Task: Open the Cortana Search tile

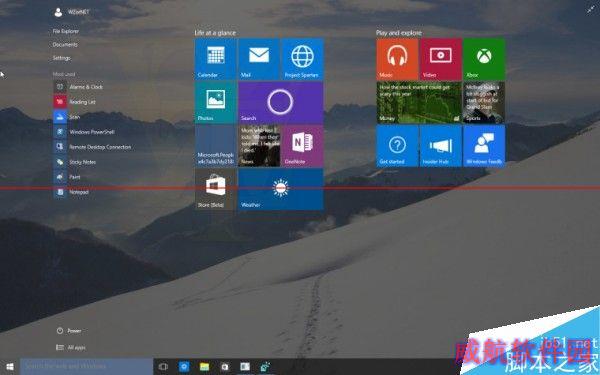Action: tap(280, 102)
